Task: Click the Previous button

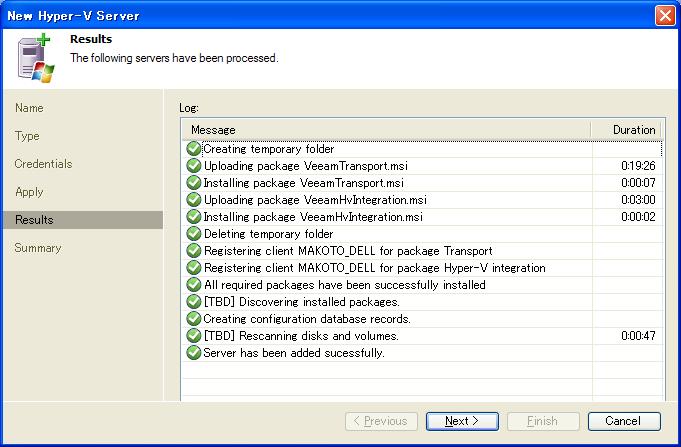Action: point(381,421)
